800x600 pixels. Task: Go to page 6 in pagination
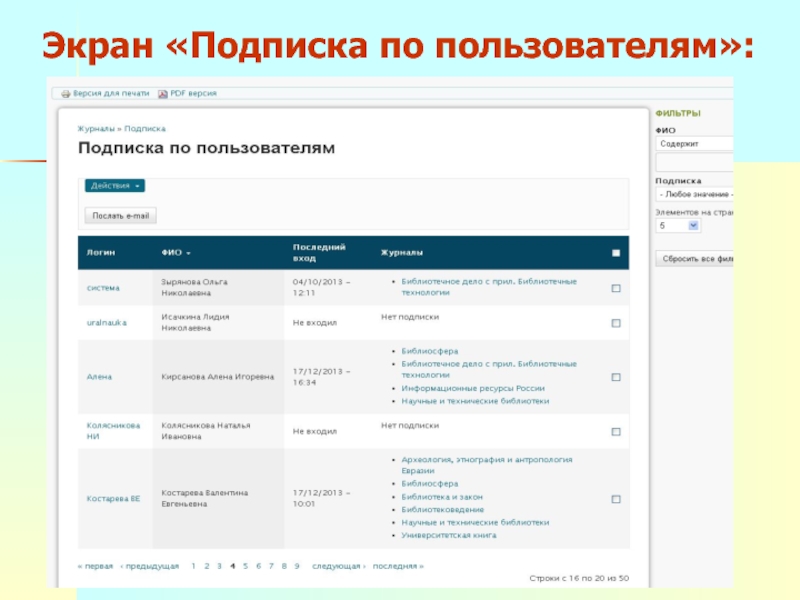pyautogui.click(x=258, y=566)
